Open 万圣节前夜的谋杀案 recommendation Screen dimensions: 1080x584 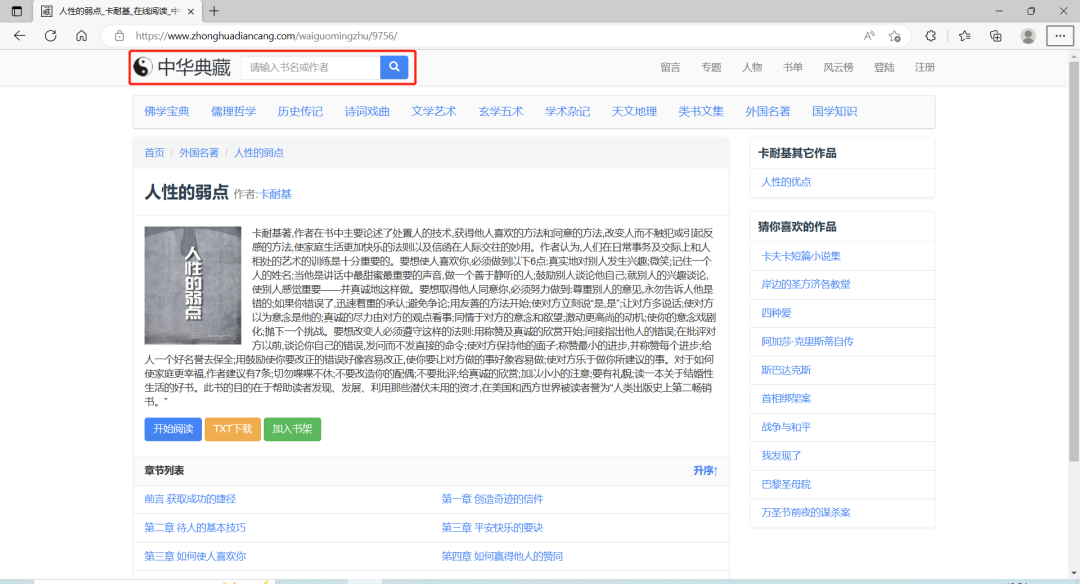pyautogui.click(x=806, y=512)
